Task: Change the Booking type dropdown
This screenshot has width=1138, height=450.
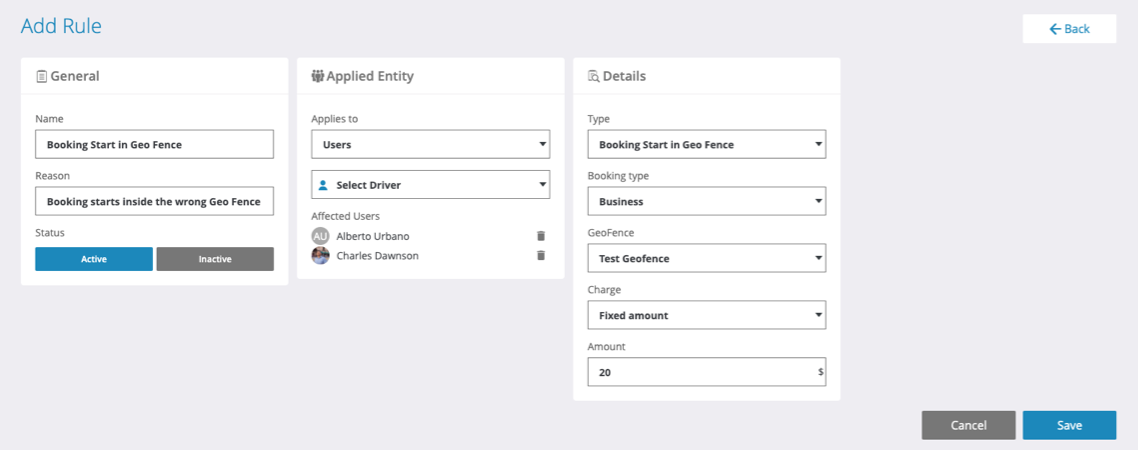Action: click(706, 202)
